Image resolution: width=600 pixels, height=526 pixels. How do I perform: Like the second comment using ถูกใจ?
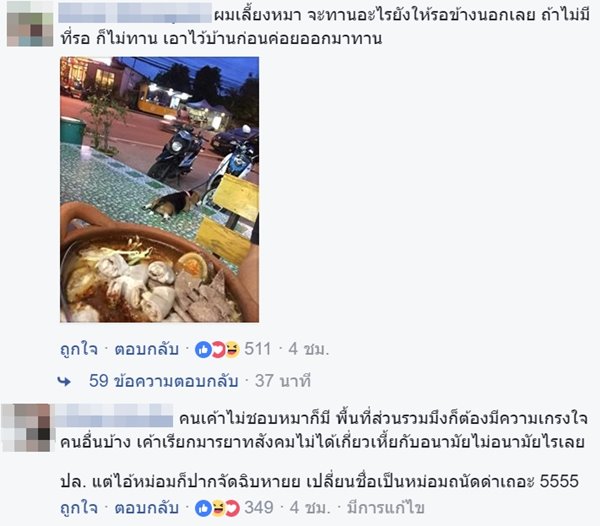pyautogui.click(x=79, y=508)
